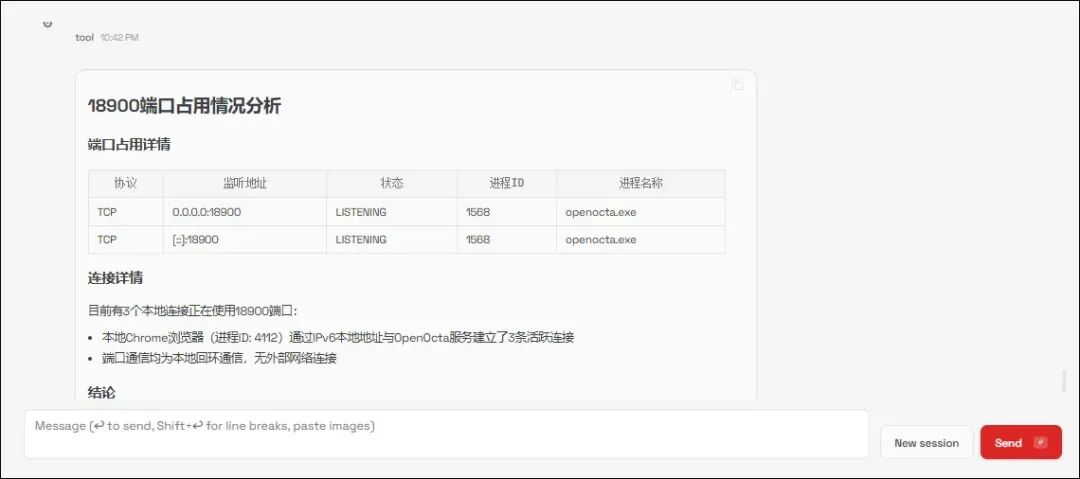1080x479 pixels.
Task: Click the '端口占用详情' subheading
Action: point(129,145)
